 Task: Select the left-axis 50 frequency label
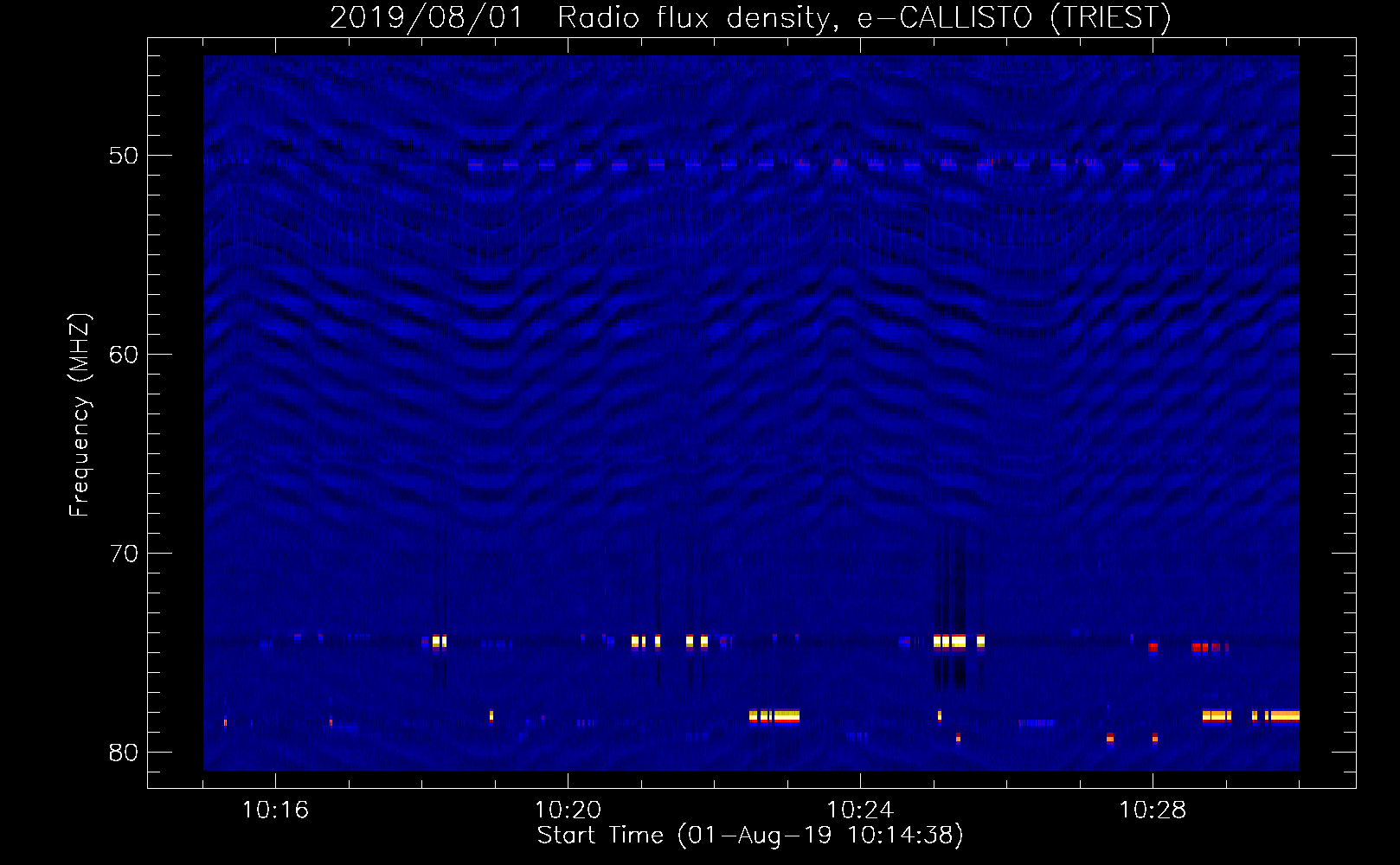pyautogui.click(x=124, y=156)
